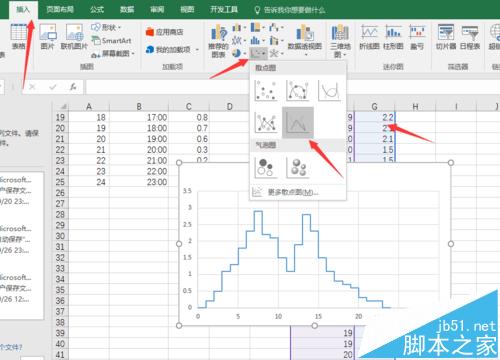This screenshot has height=360, width=500.
Task: Switch to the 数据 Data tab
Action: [x=127, y=9]
